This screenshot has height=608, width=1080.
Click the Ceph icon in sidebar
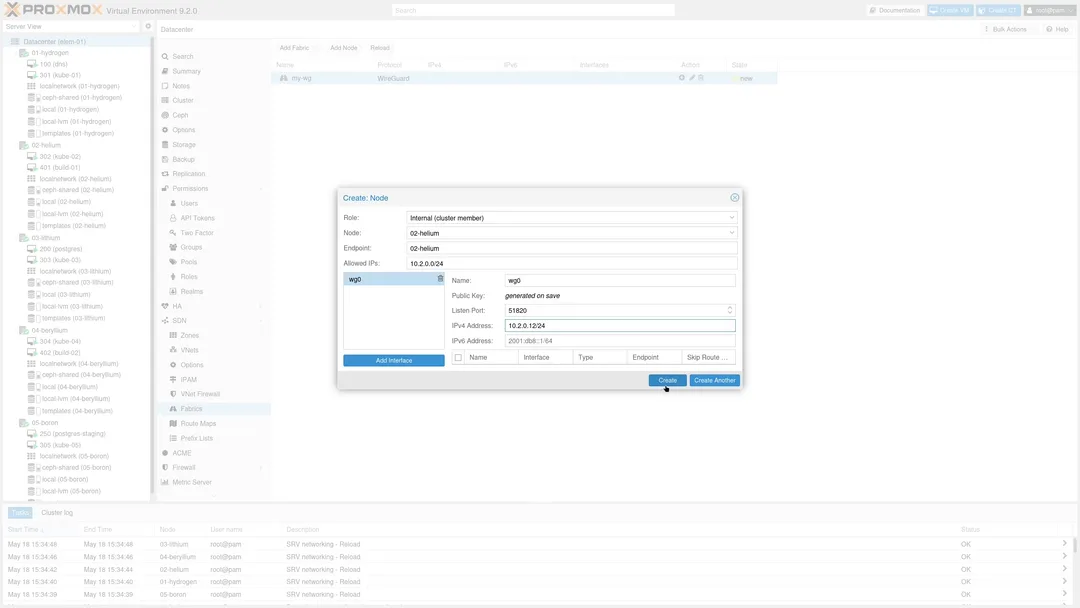pyautogui.click(x=165, y=115)
